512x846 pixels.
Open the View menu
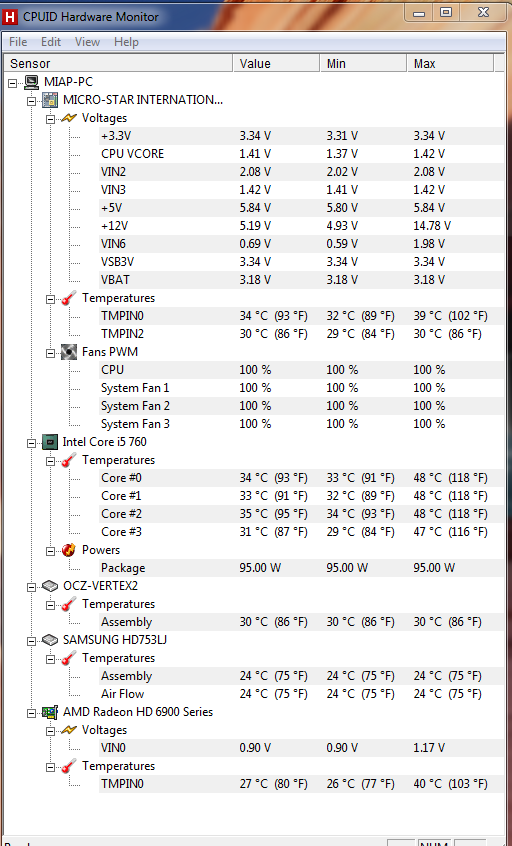87,42
